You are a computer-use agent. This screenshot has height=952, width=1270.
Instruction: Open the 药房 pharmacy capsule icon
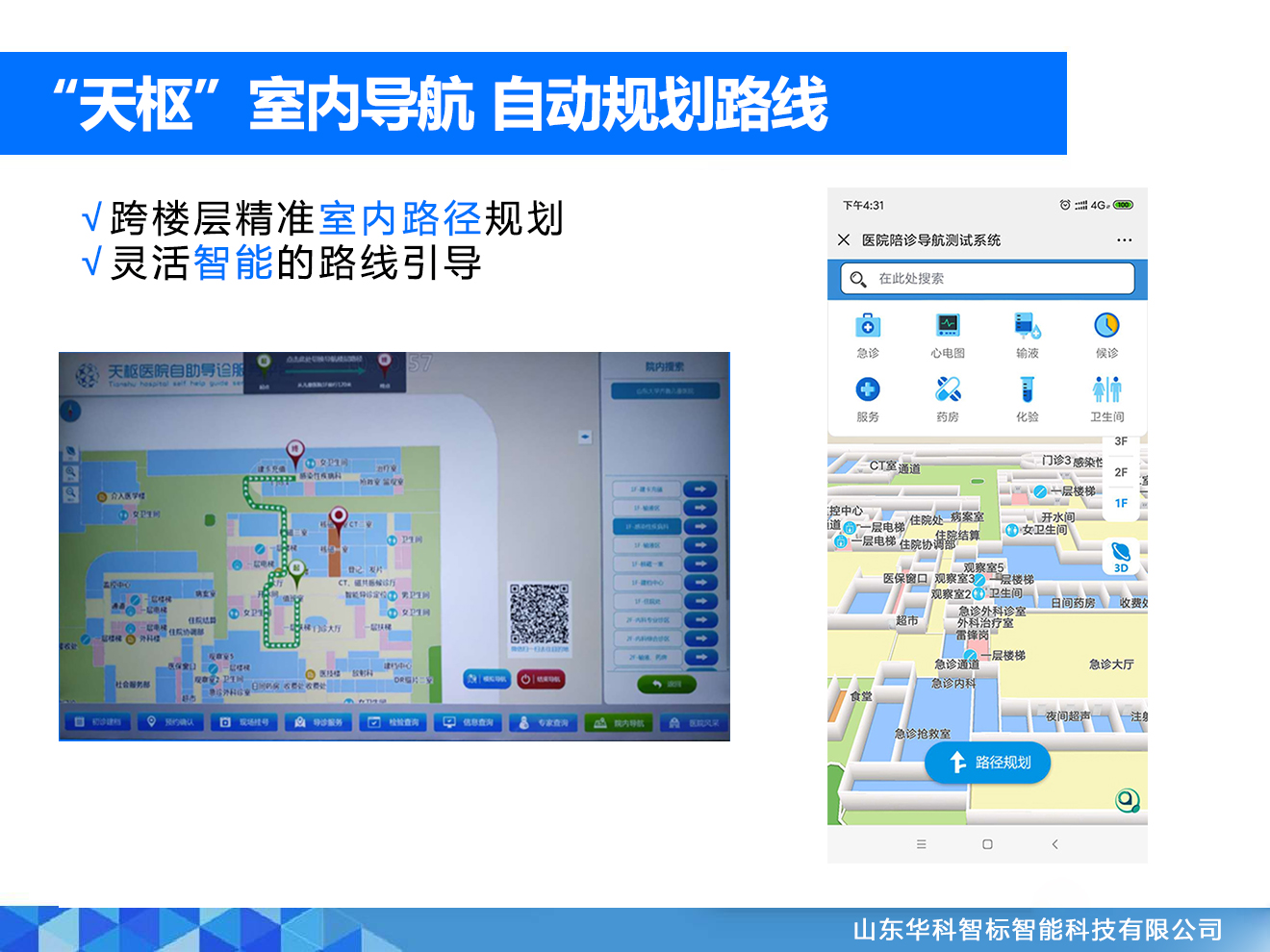tap(946, 389)
